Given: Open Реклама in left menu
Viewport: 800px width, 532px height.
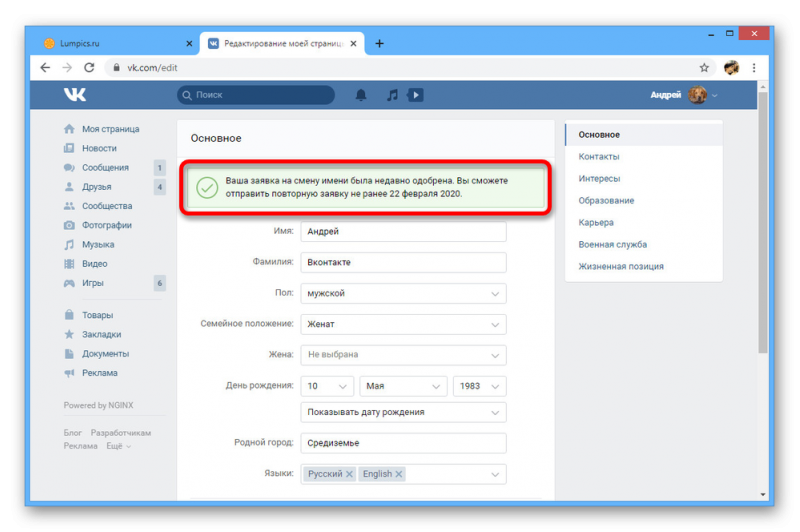Looking at the screenshot, I should coord(90,373).
